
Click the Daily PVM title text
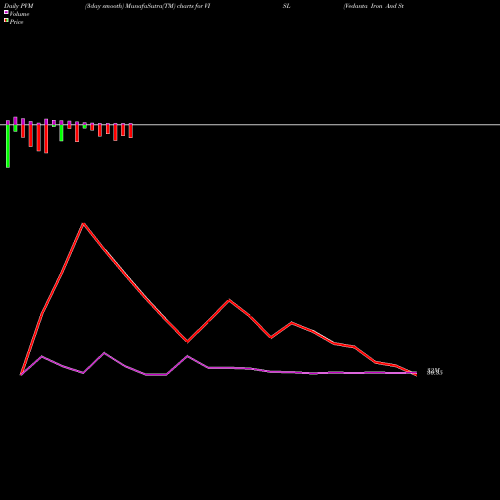[19, 6]
